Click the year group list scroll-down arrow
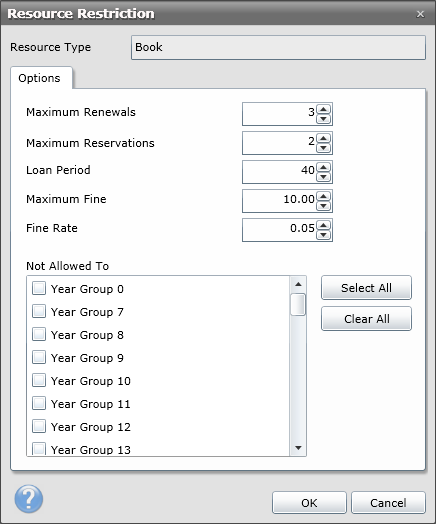Viewport: 436px width, 524px height. [x=298, y=448]
